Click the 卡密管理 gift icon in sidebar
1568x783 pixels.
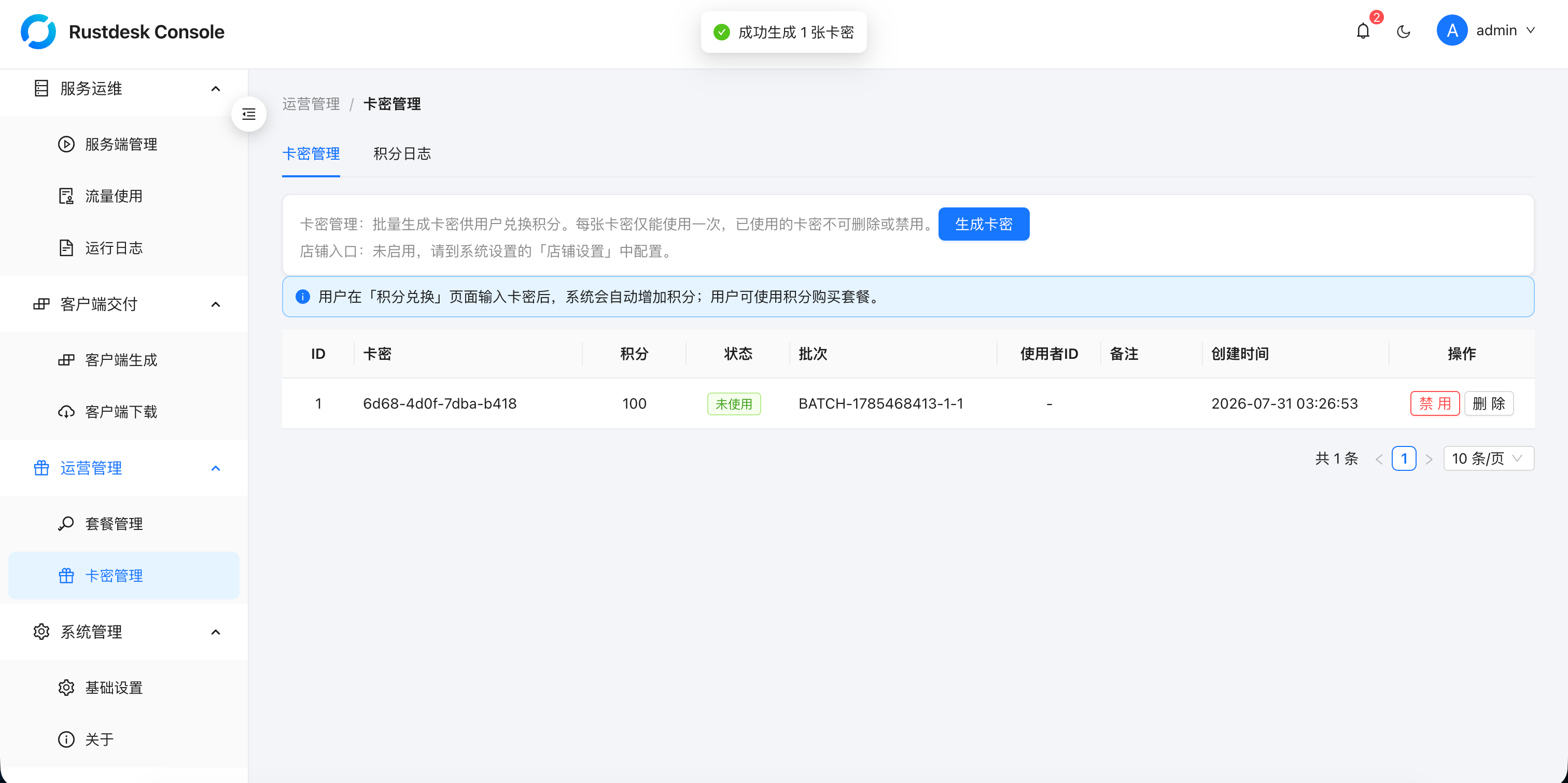click(x=66, y=576)
